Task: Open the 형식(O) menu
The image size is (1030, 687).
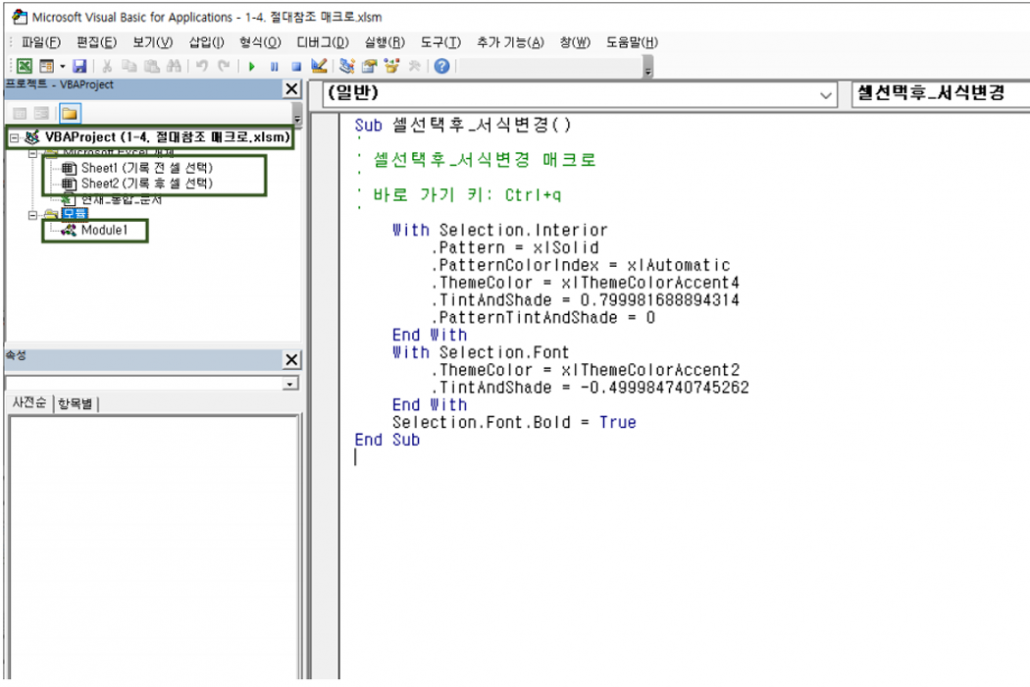Action: pos(260,42)
